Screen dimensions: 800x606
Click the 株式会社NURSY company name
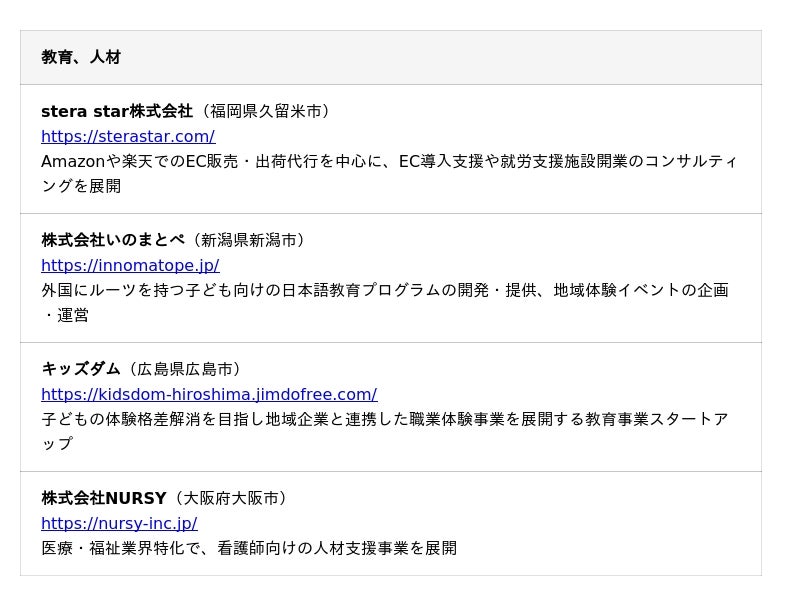pyautogui.click(x=104, y=498)
